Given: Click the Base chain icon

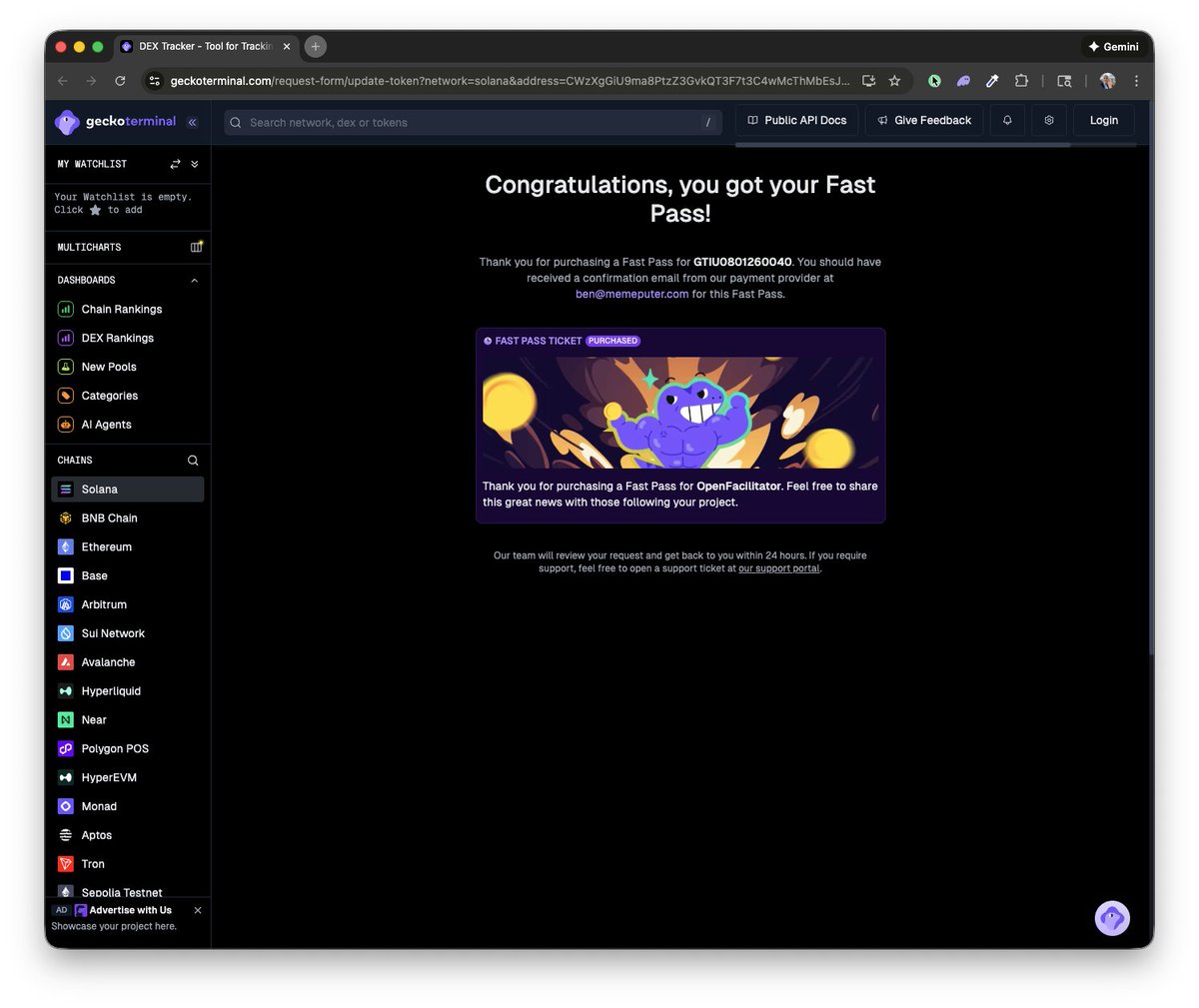Looking at the screenshot, I should point(66,576).
